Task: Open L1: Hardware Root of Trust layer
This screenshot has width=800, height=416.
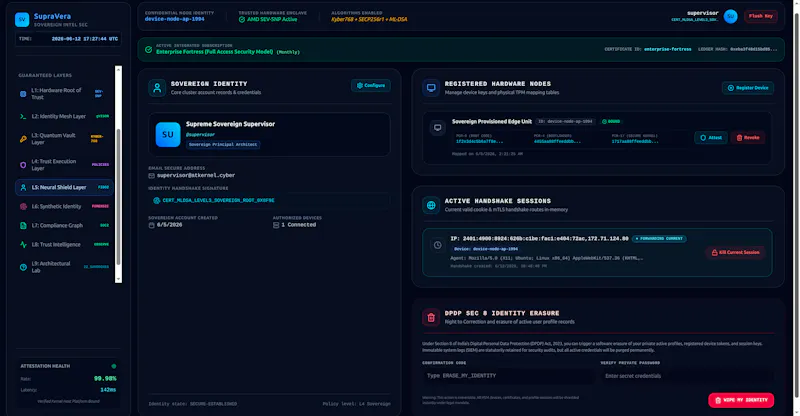Action: (x=64, y=93)
